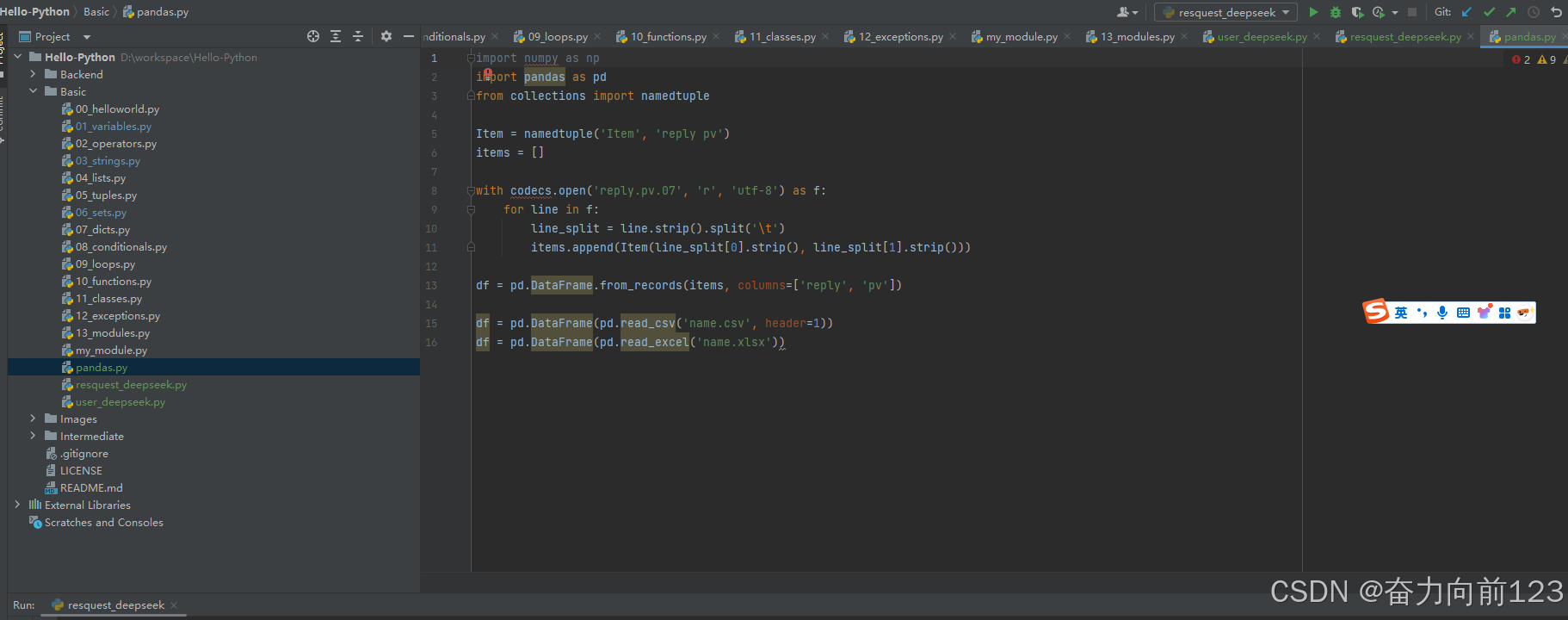The height and width of the screenshot is (620, 1568).
Task: Select resquest_deepseek.py in project tree
Action: [131, 384]
